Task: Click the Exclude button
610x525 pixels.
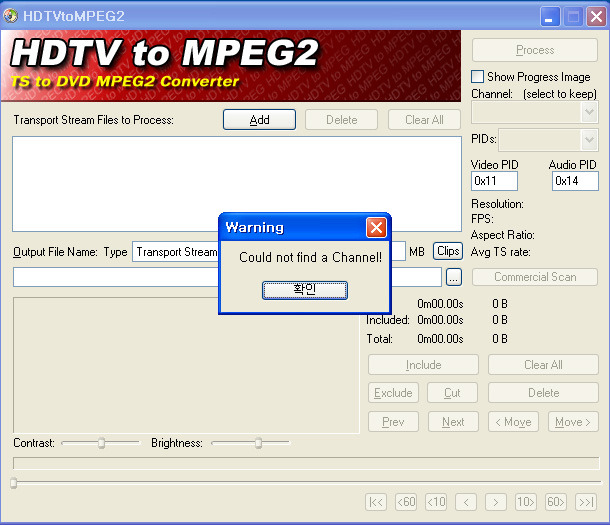Action: click(393, 393)
